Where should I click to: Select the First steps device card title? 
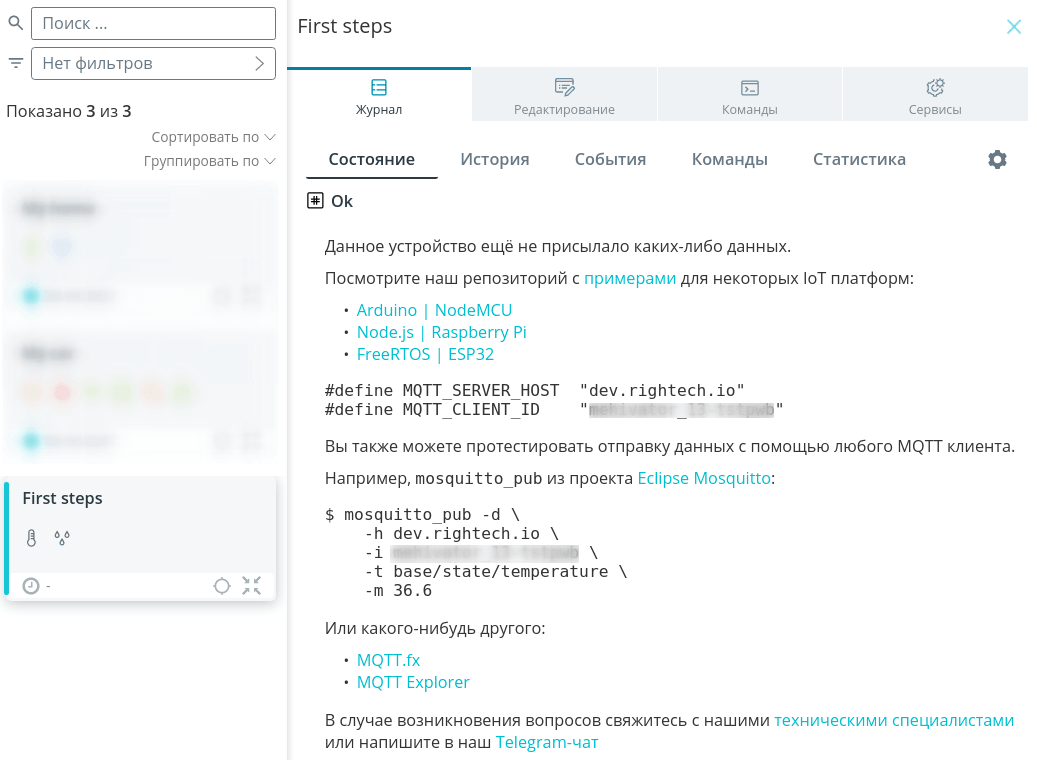point(62,498)
